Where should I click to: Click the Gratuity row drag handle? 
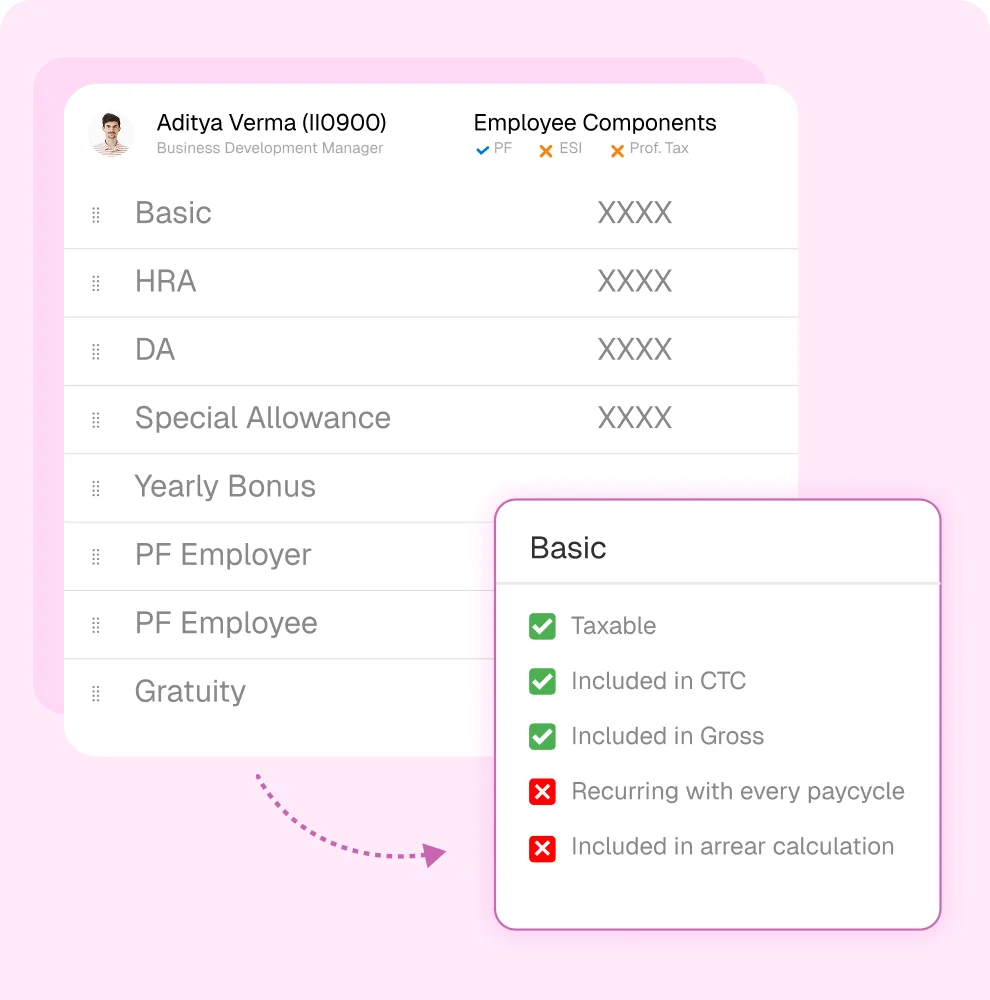(96, 693)
